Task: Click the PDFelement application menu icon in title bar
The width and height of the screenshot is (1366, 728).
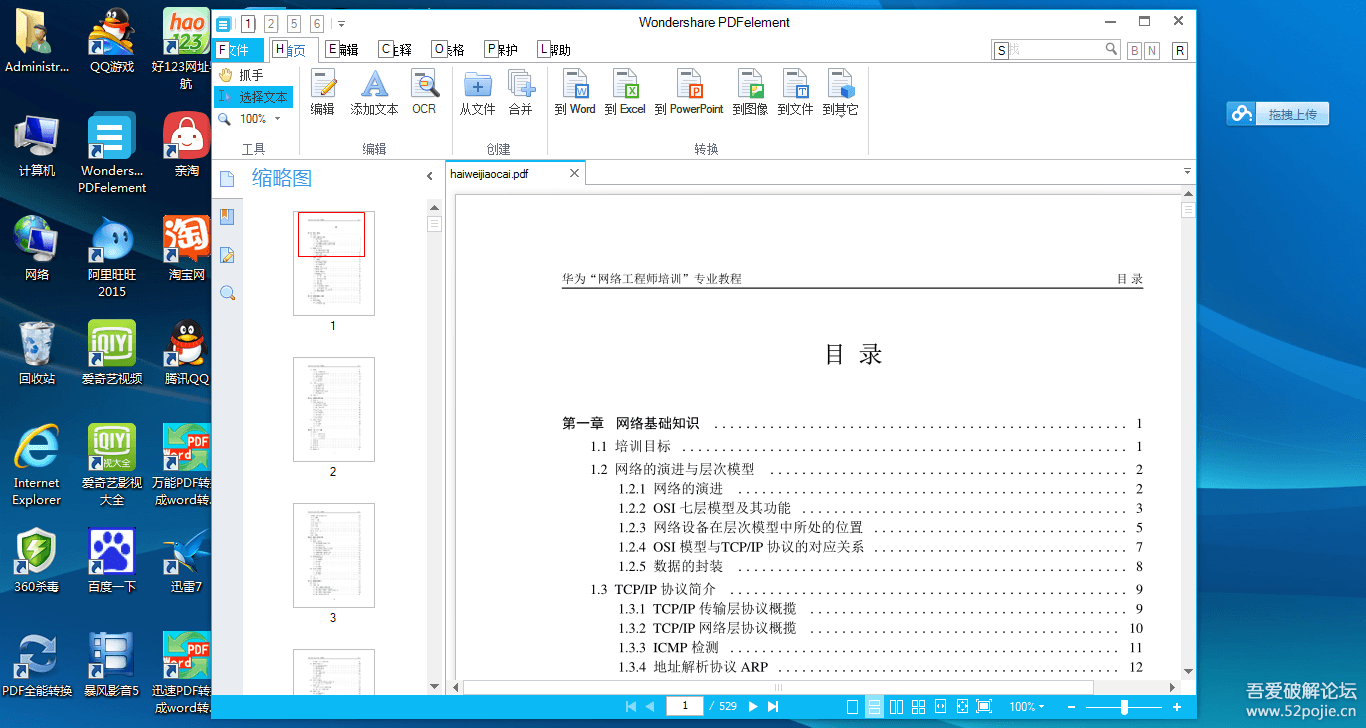Action: tap(223, 24)
